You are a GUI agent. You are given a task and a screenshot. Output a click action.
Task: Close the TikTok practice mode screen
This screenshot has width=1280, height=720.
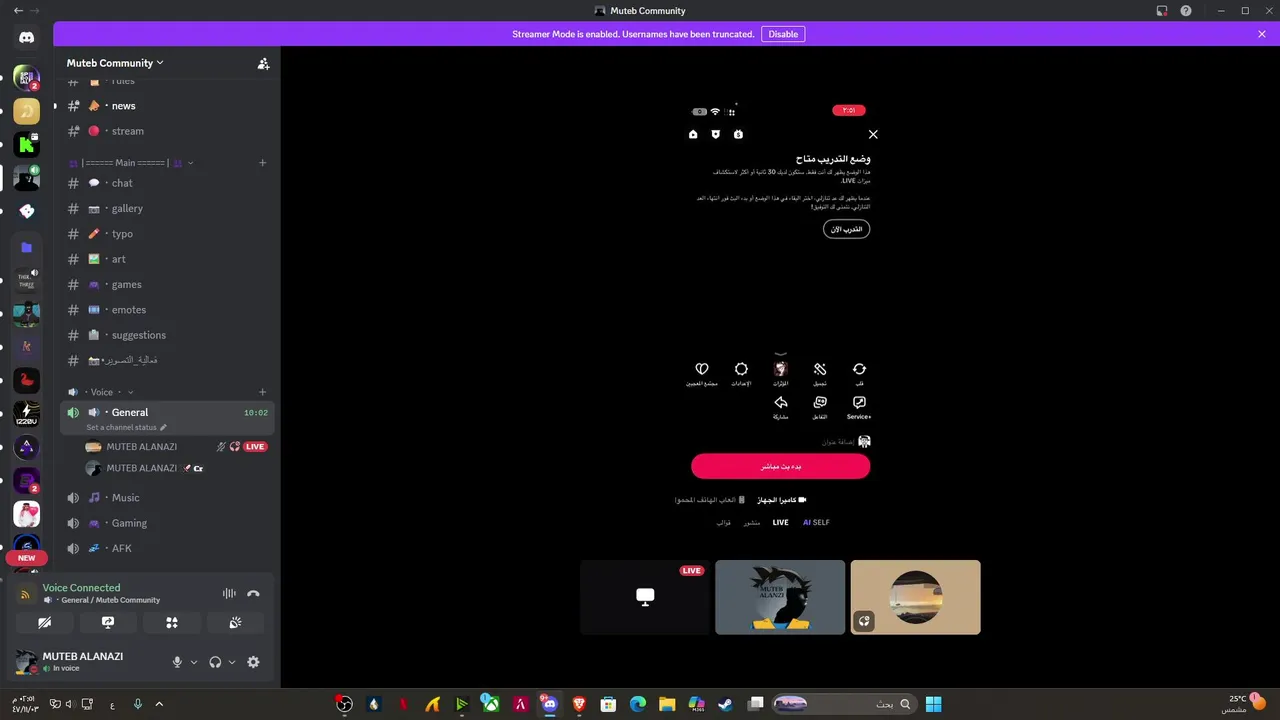click(x=873, y=134)
